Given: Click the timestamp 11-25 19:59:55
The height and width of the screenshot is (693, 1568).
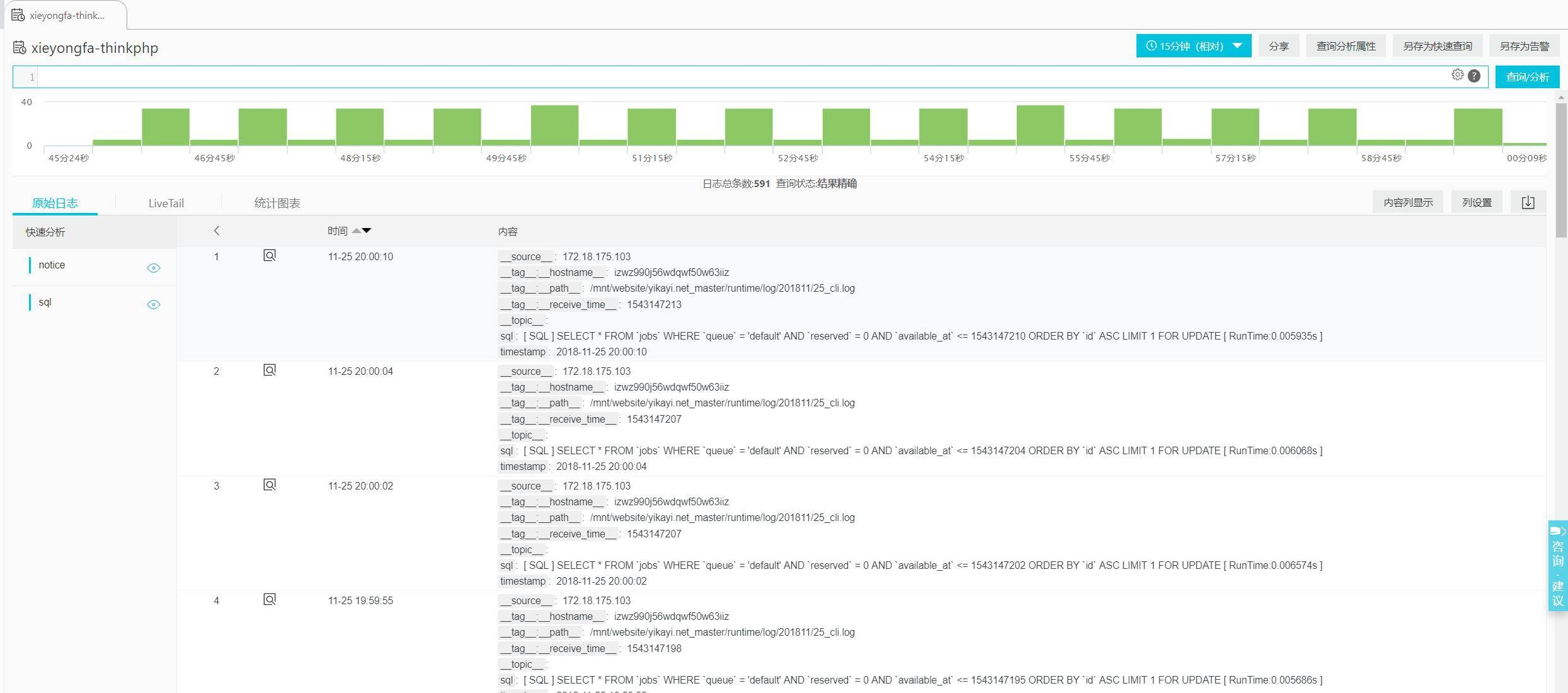Looking at the screenshot, I should click(x=360, y=600).
